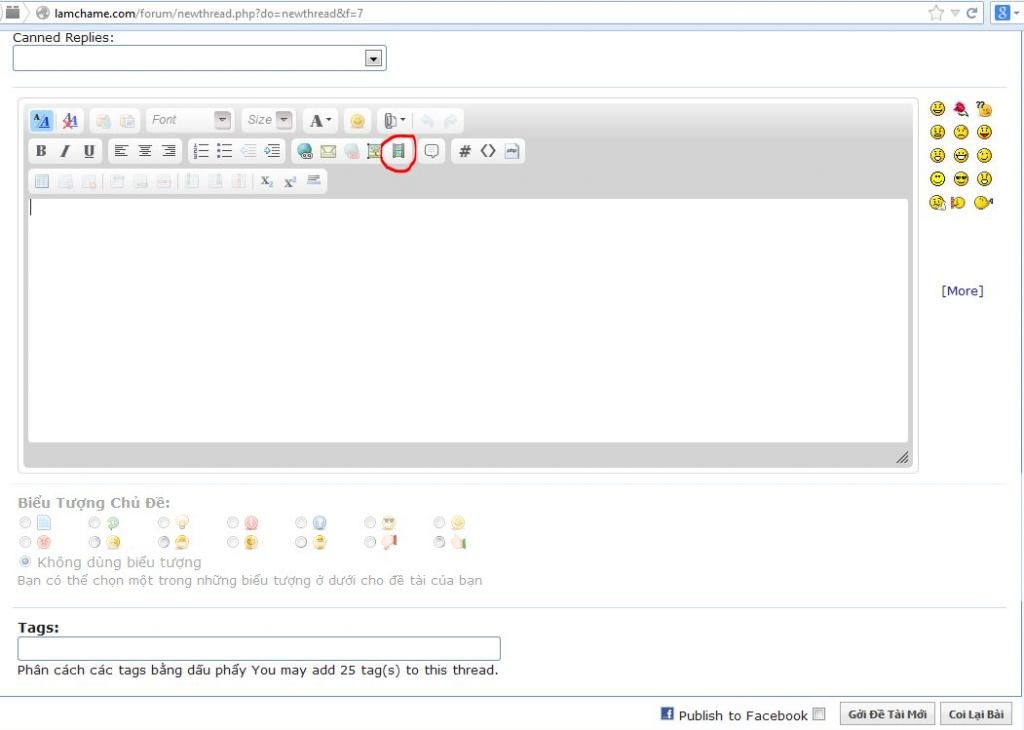Click the Gởi Đề Tài Mới button
Viewport: 1024px width, 730px height.
click(x=887, y=714)
